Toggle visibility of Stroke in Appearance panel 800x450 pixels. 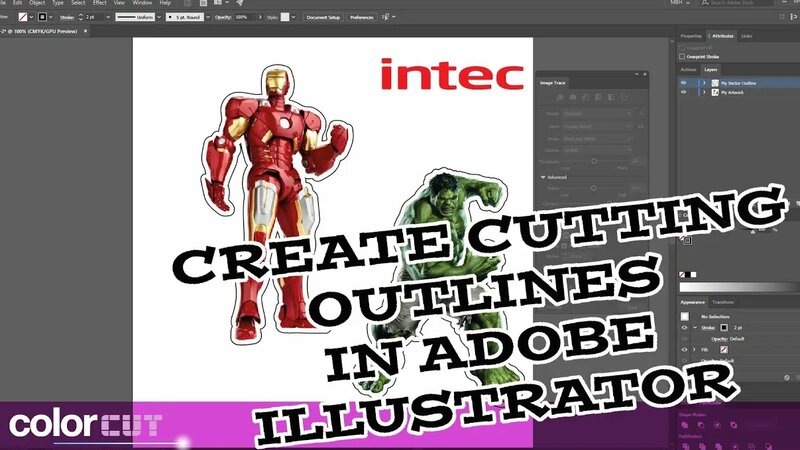pyautogui.click(x=684, y=328)
